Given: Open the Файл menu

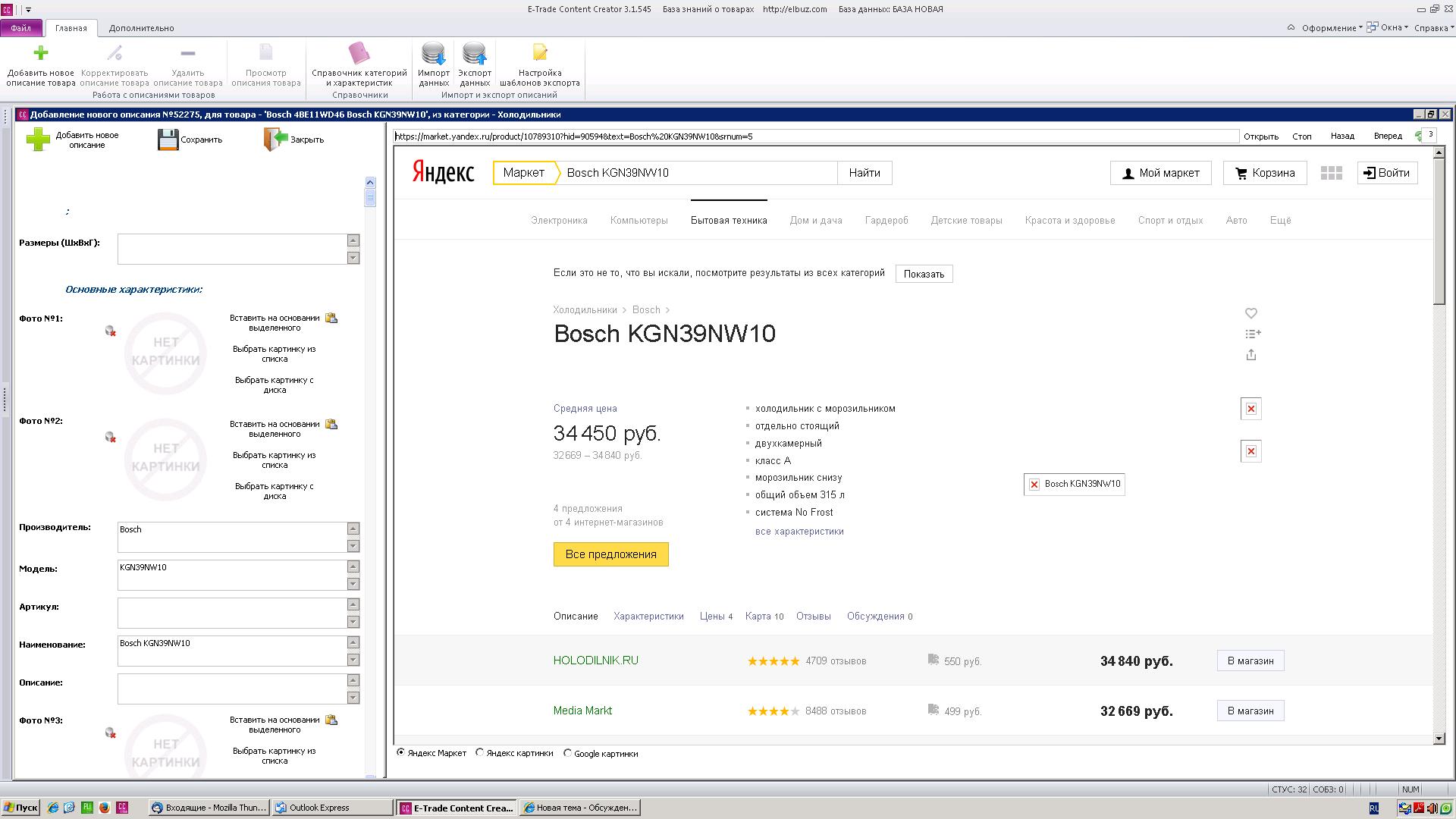Looking at the screenshot, I should point(21,28).
